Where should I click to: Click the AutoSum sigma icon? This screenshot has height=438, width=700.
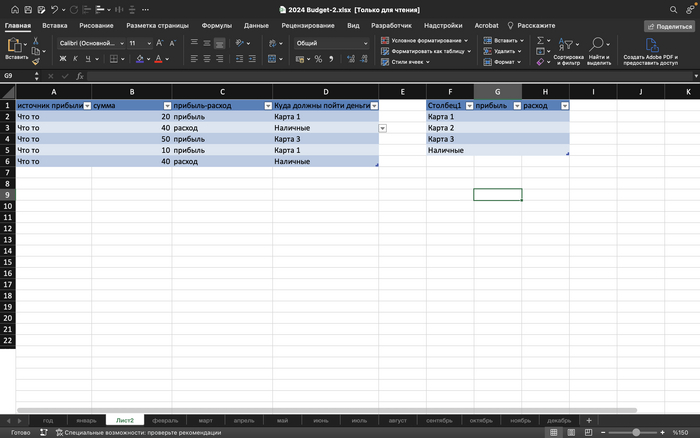point(540,41)
